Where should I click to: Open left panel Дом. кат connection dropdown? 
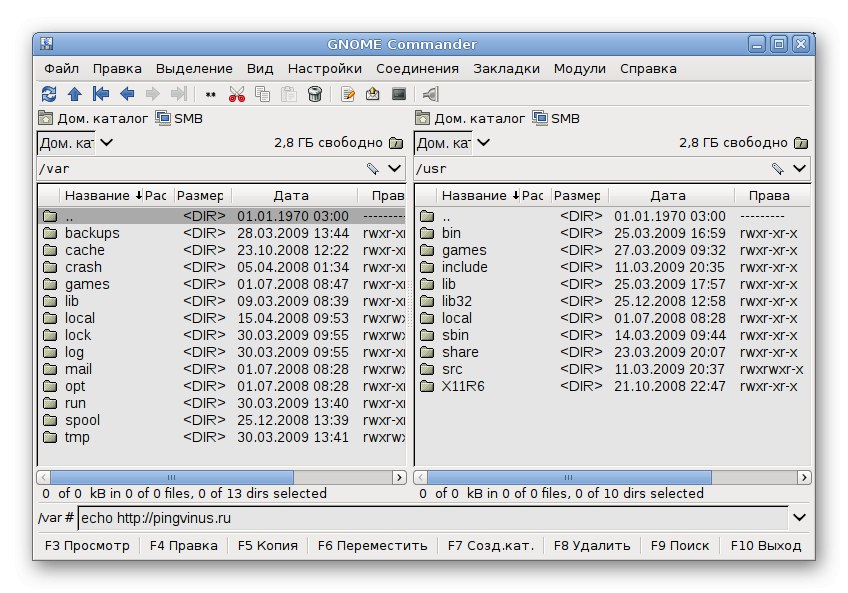coord(107,143)
